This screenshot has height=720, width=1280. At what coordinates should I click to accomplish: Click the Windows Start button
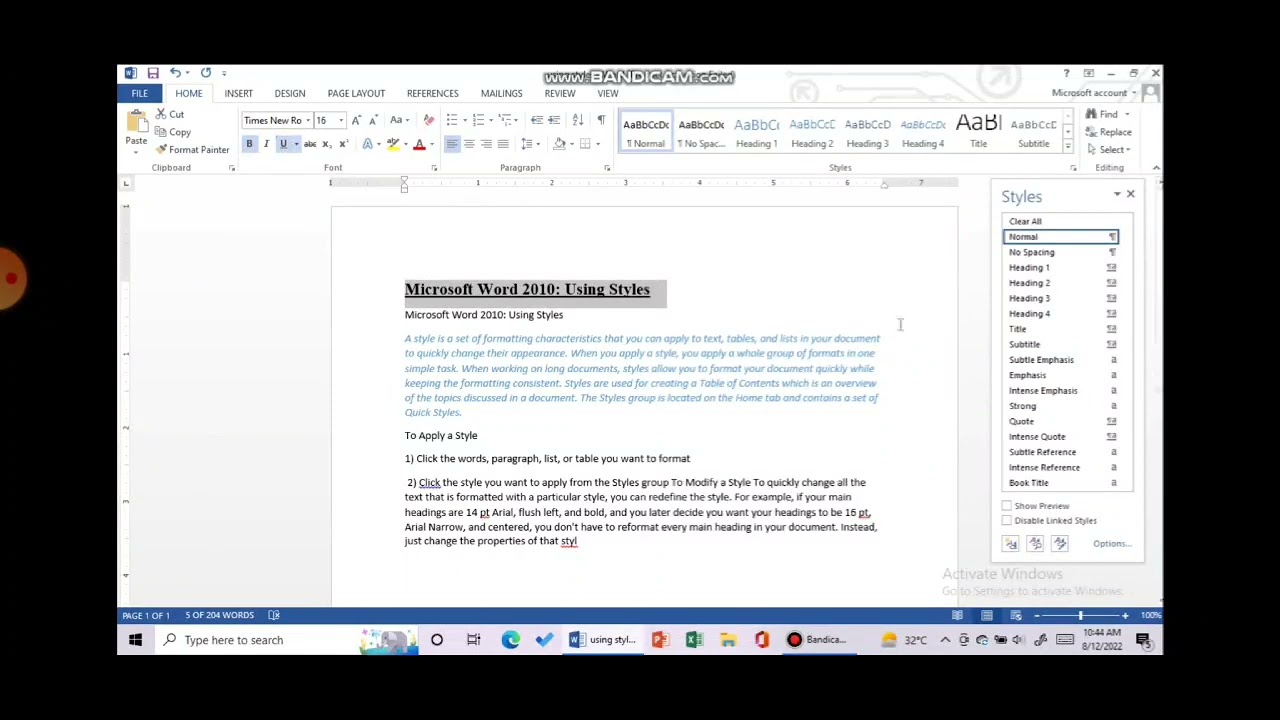click(135, 640)
